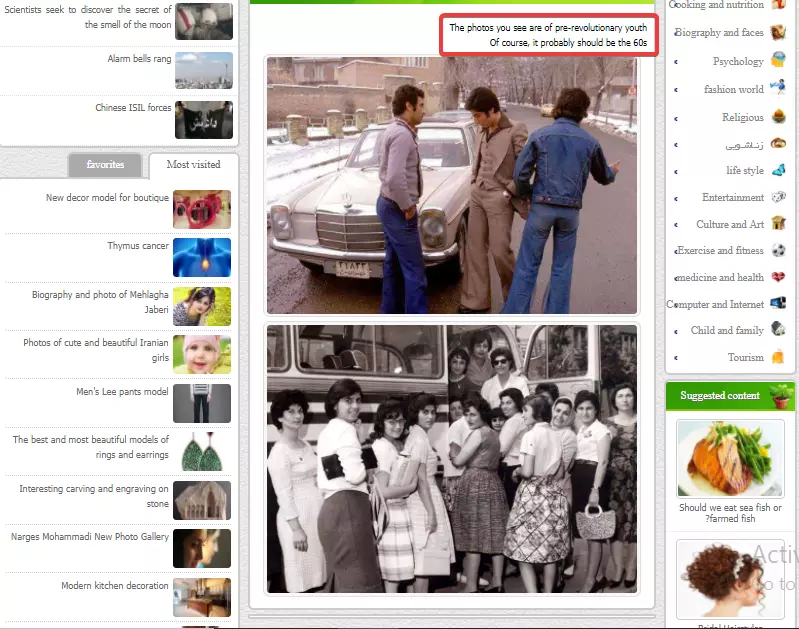
Task: Open 'best and most beautiful models of rings' article
Action: tap(91, 447)
